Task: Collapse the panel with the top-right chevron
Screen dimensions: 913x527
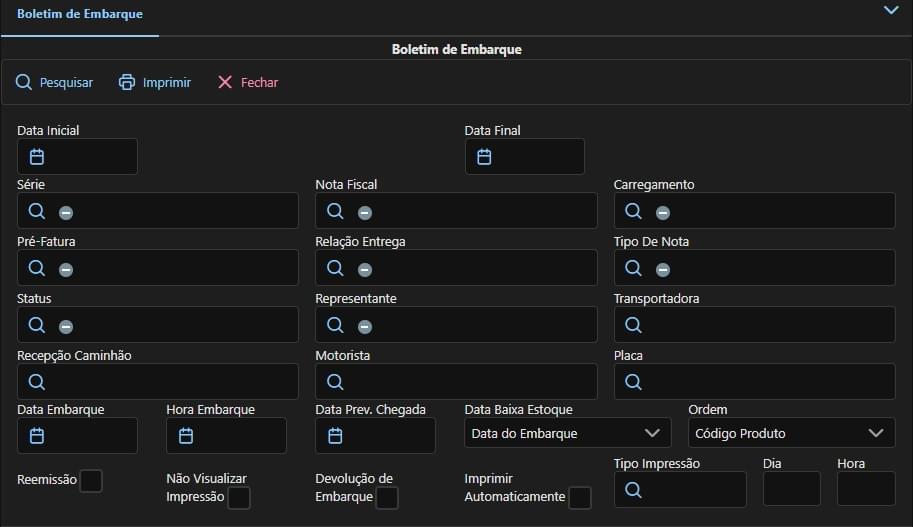Action: click(x=891, y=10)
